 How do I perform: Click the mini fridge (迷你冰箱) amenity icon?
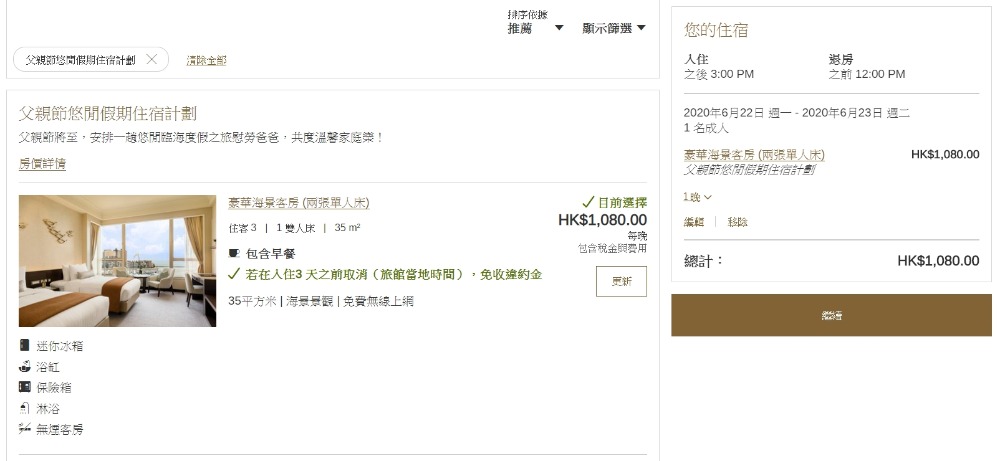25,345
